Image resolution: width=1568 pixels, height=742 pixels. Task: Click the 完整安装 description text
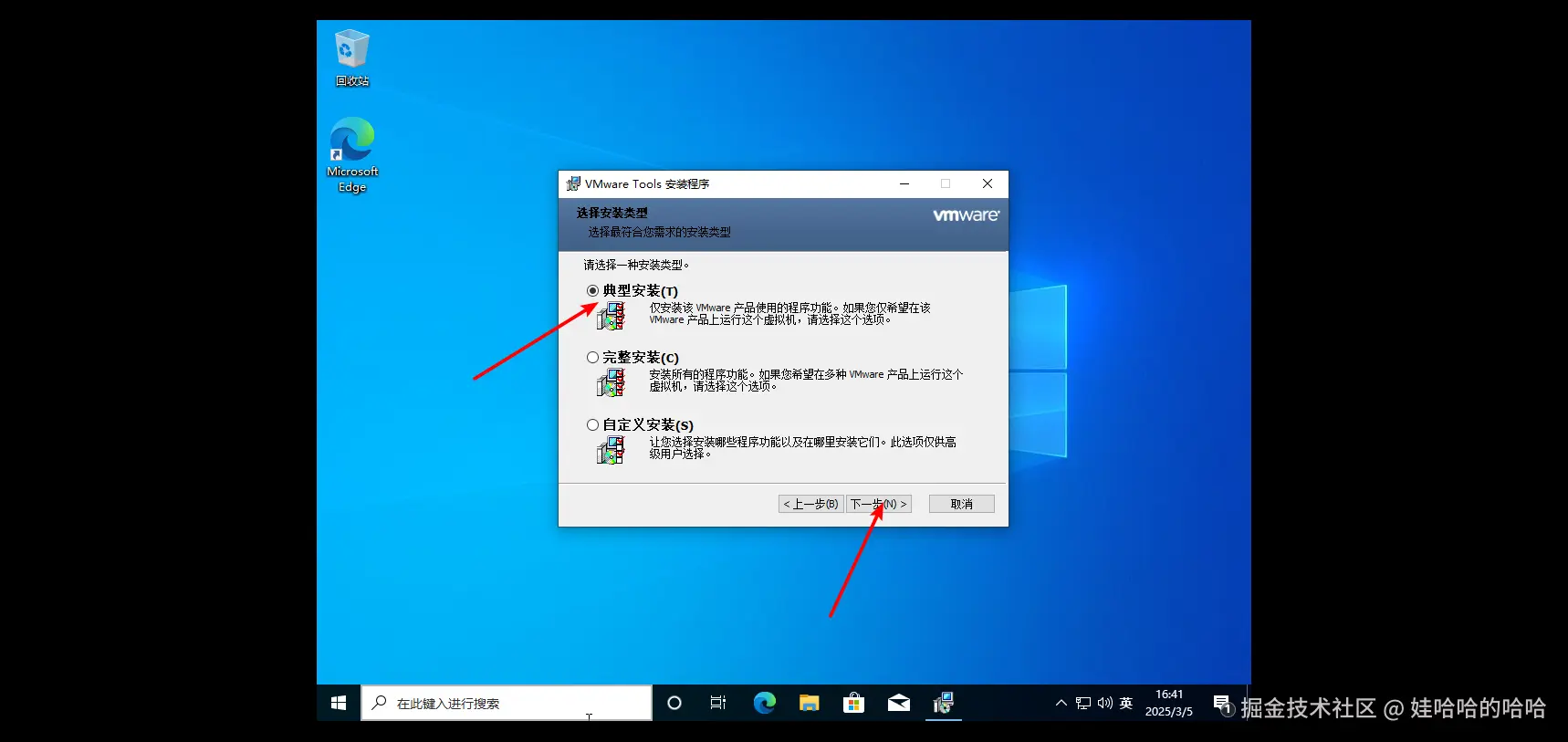tap(806, 381)
